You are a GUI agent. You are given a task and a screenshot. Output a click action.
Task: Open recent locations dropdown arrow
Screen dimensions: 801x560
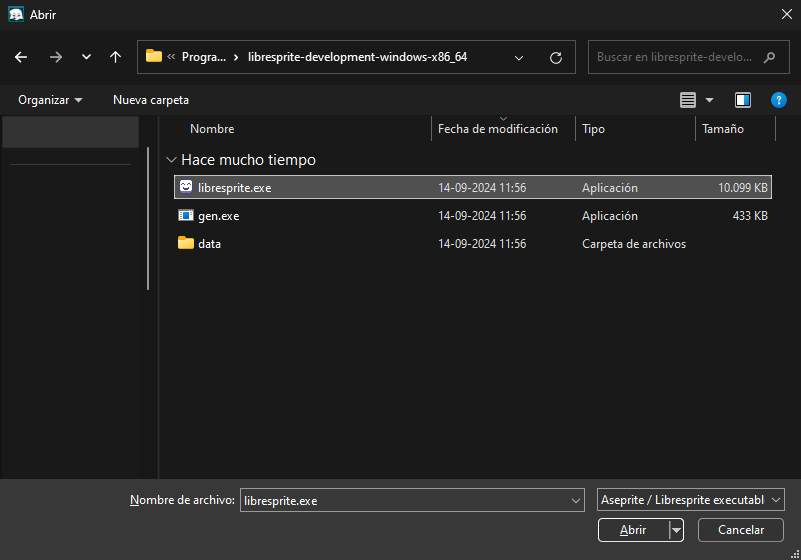pyautogui.click(x=86, y=57)
